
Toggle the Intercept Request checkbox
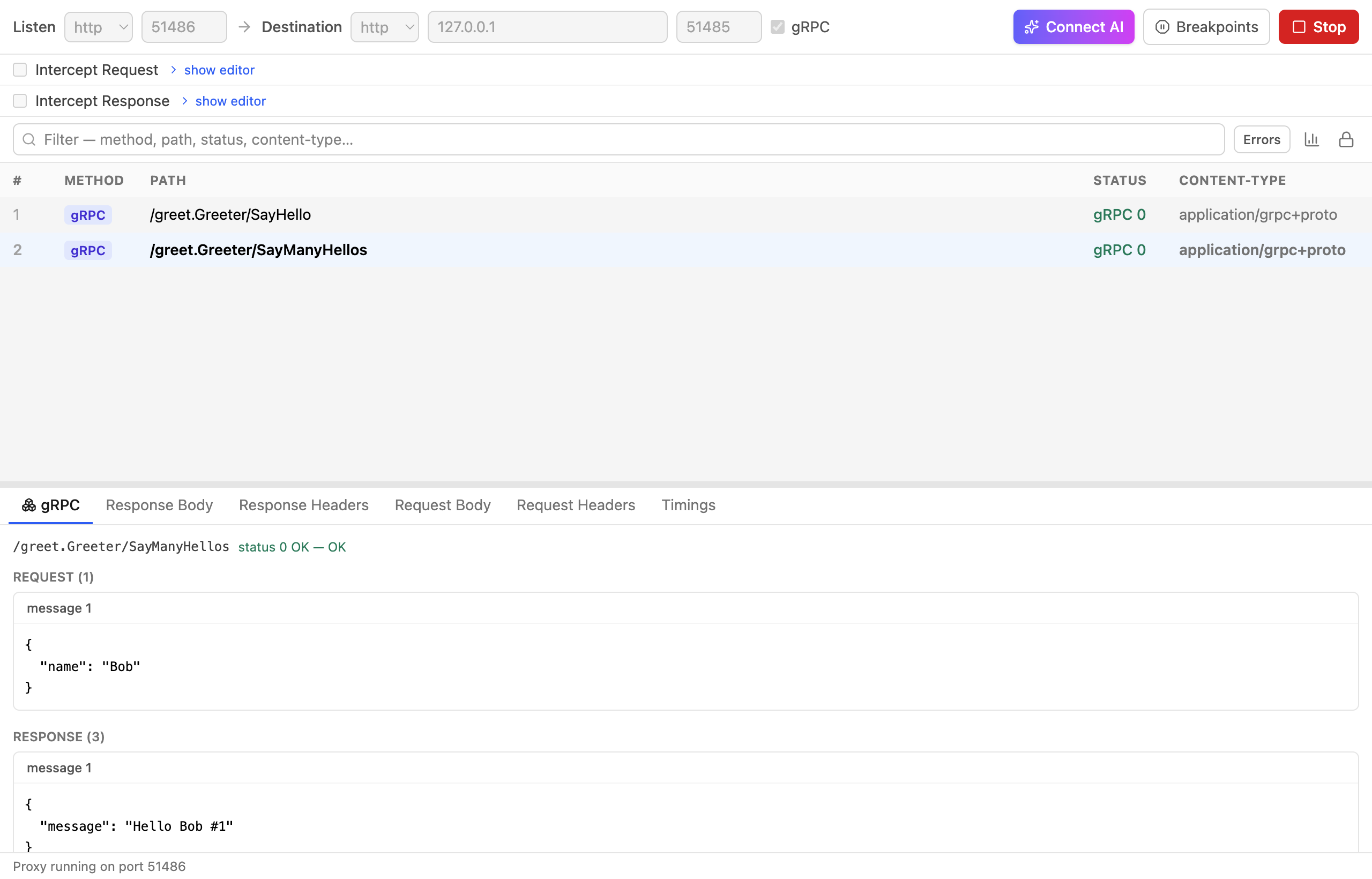click(20, 70)
